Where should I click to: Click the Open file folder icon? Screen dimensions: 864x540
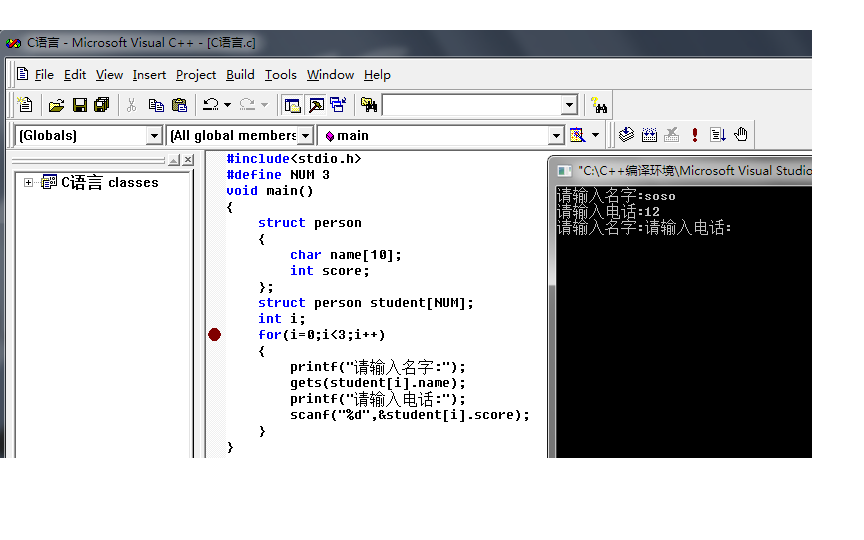pyautogui.click(x=56, y=105)
